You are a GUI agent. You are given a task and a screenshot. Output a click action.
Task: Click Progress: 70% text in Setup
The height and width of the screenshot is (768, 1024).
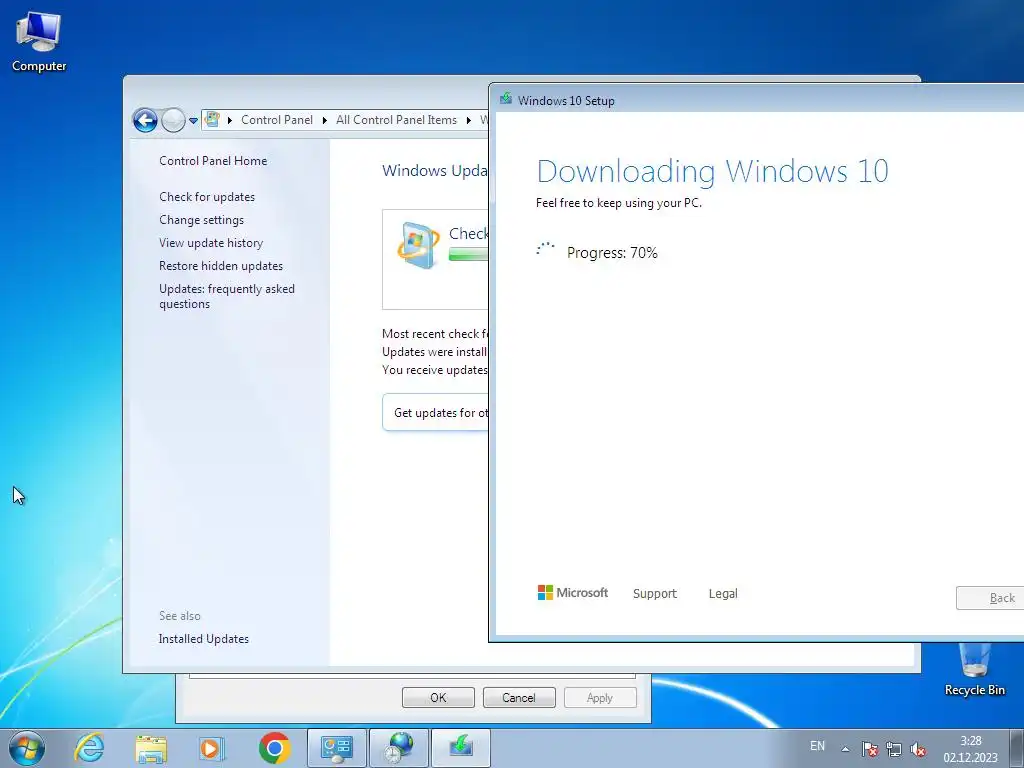[x=612, y=253]
